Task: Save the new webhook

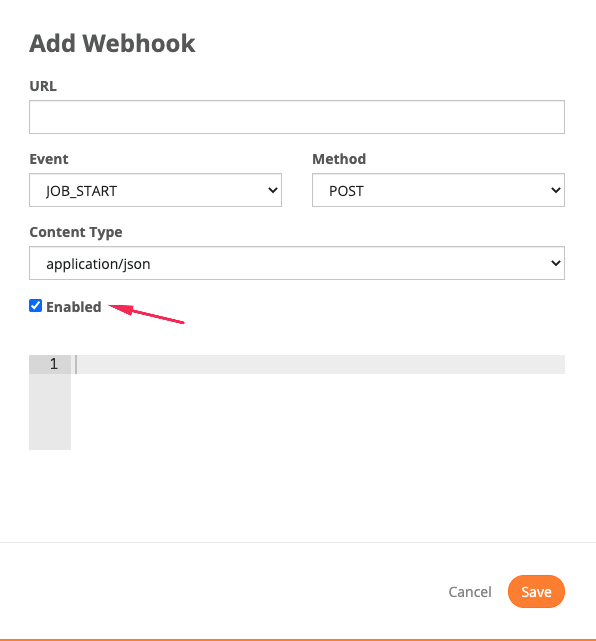Action: pyautogui.click(x=536, y=592)
